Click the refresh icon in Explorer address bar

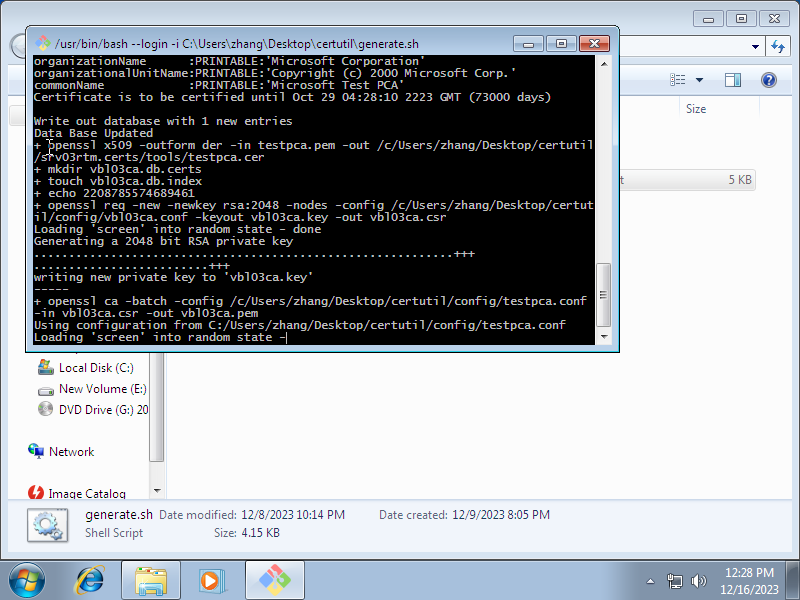778,46
